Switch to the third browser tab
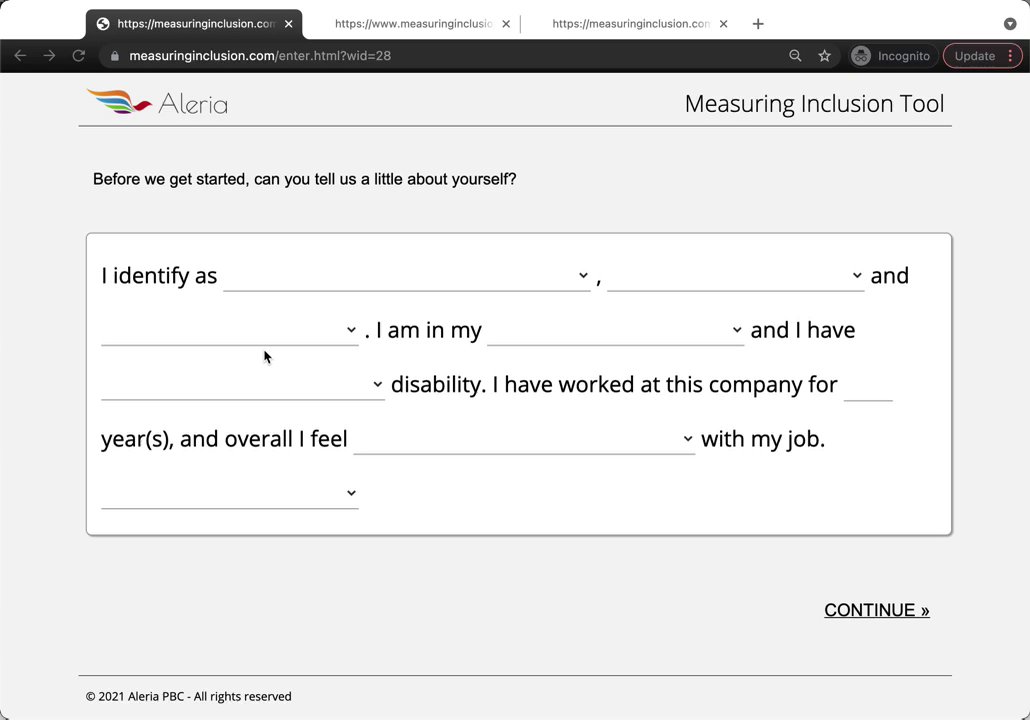This screenshot has width=1030, height=720. [630, 23]
